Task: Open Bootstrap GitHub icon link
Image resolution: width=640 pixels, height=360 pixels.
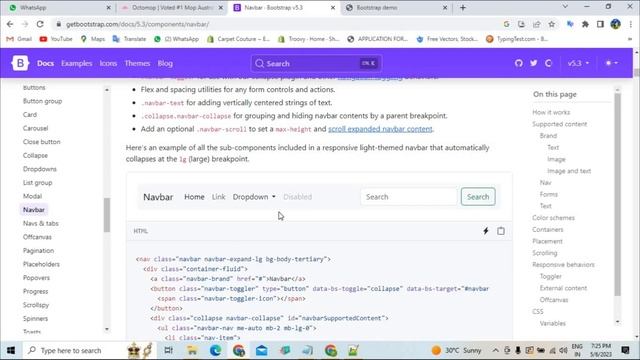Action: pos(519,63)
